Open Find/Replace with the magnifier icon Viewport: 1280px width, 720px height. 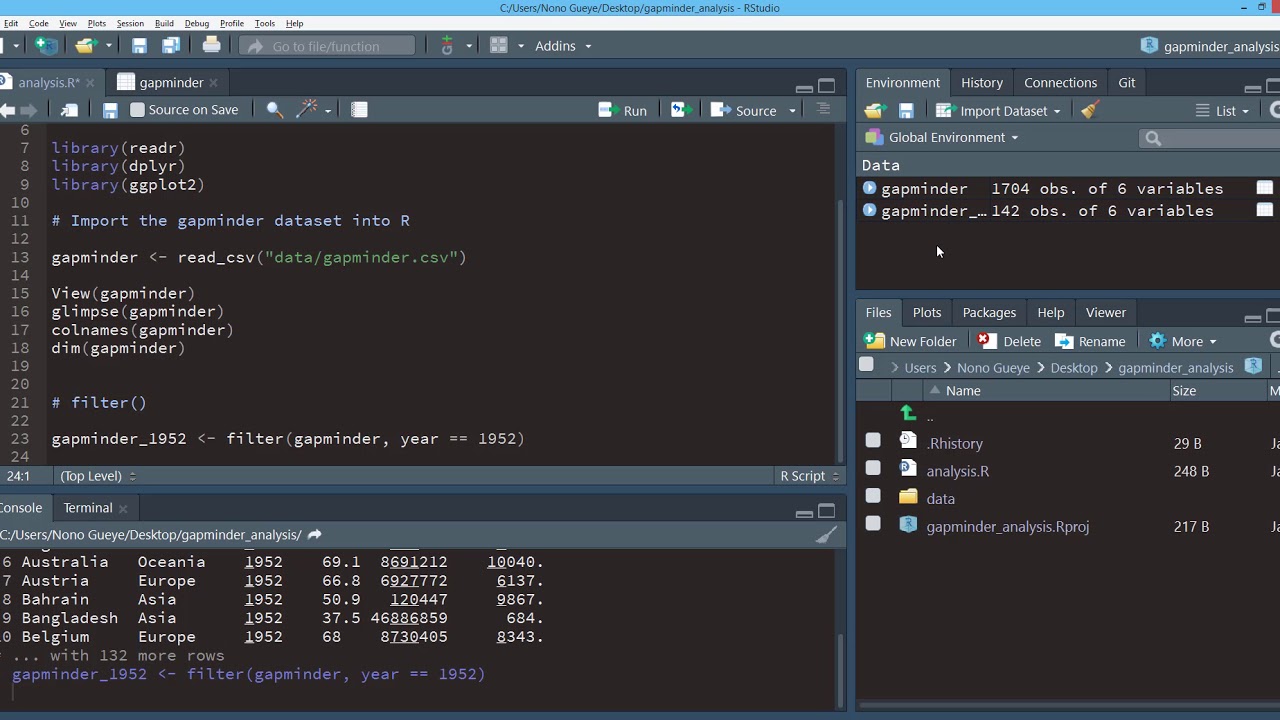pyautogui.click(x=274, y=110)
